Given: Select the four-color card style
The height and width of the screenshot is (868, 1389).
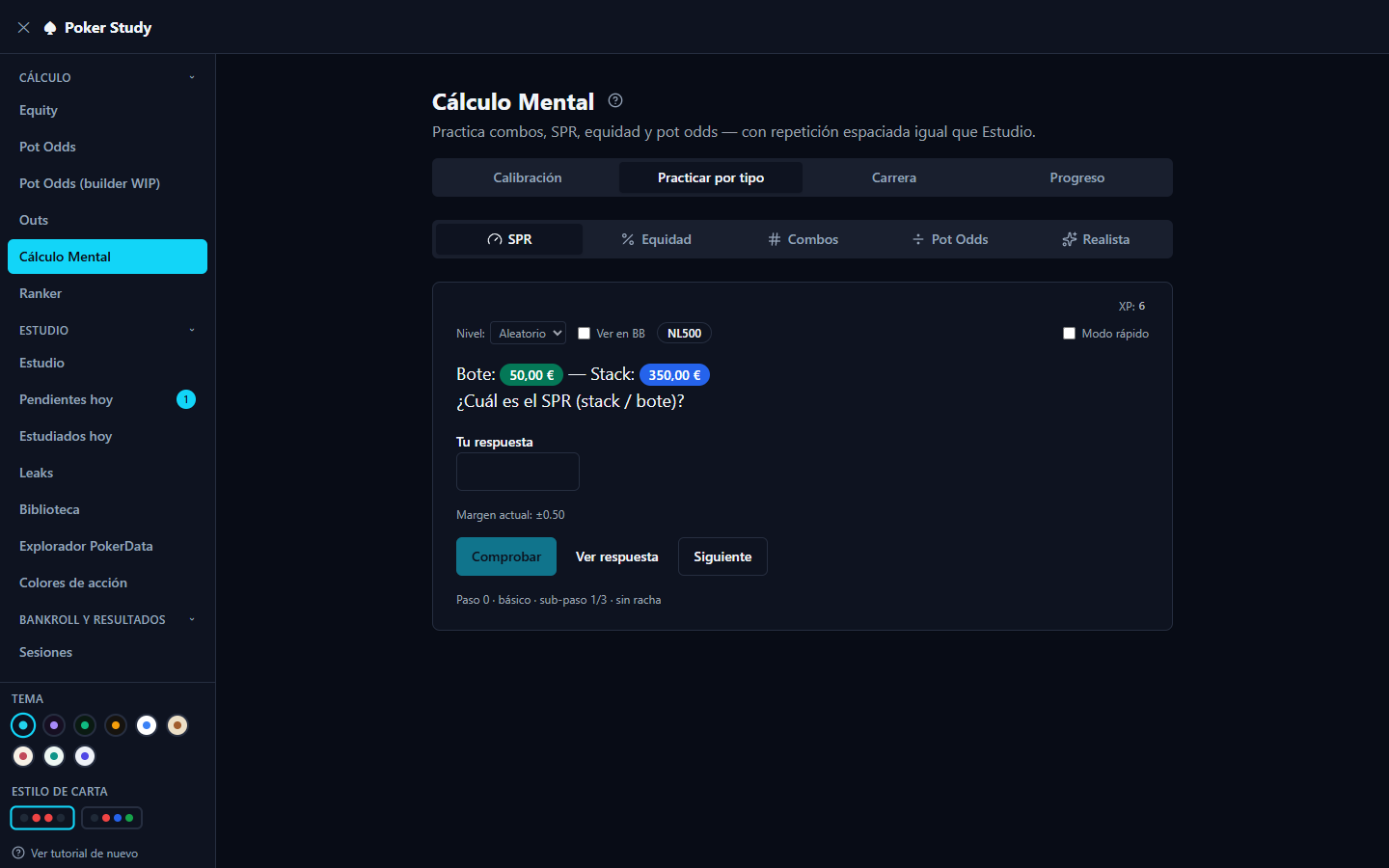Looking at the screenshot, I should [x=112, y=818].
